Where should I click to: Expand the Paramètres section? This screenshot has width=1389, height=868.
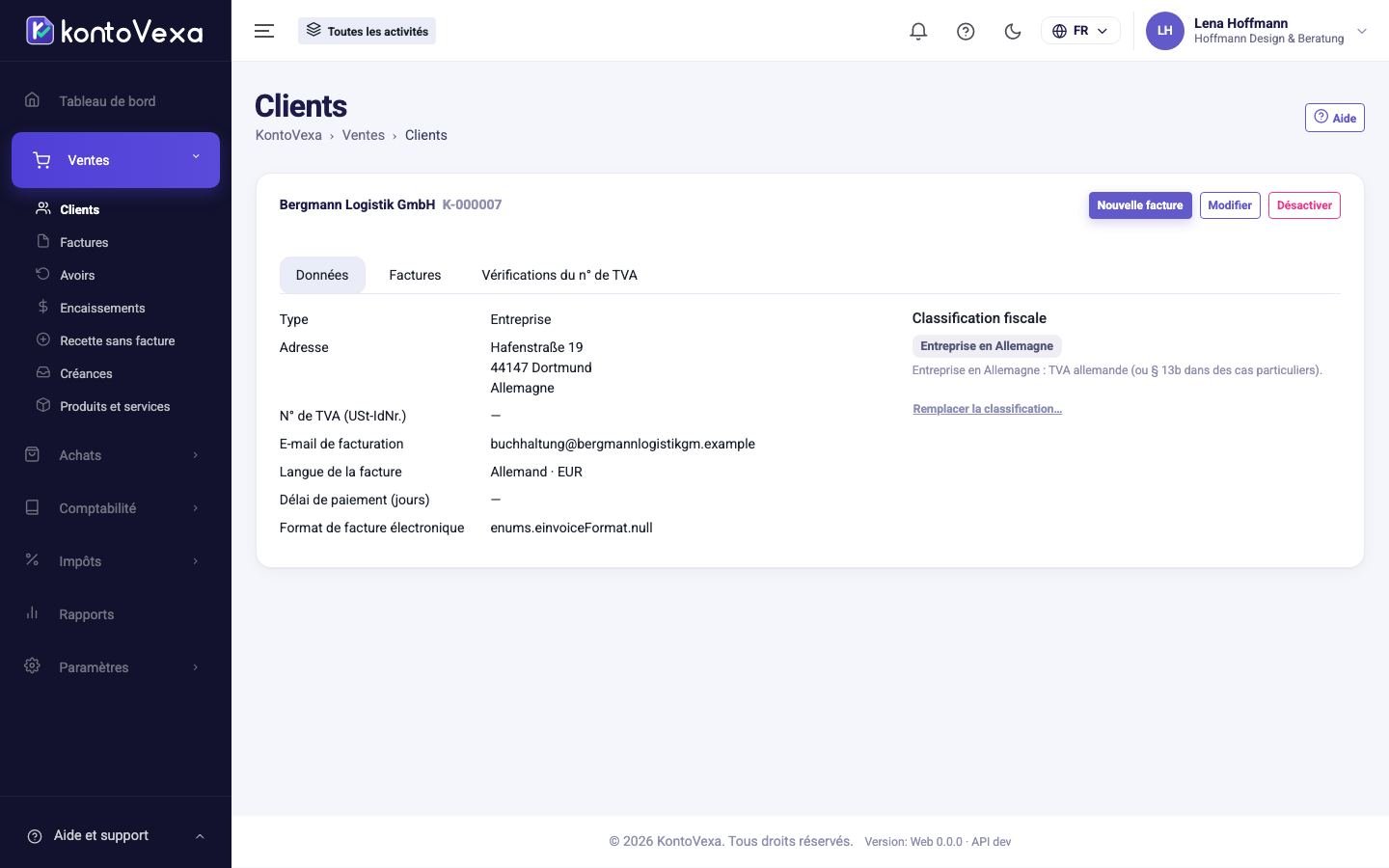[116, 667]
